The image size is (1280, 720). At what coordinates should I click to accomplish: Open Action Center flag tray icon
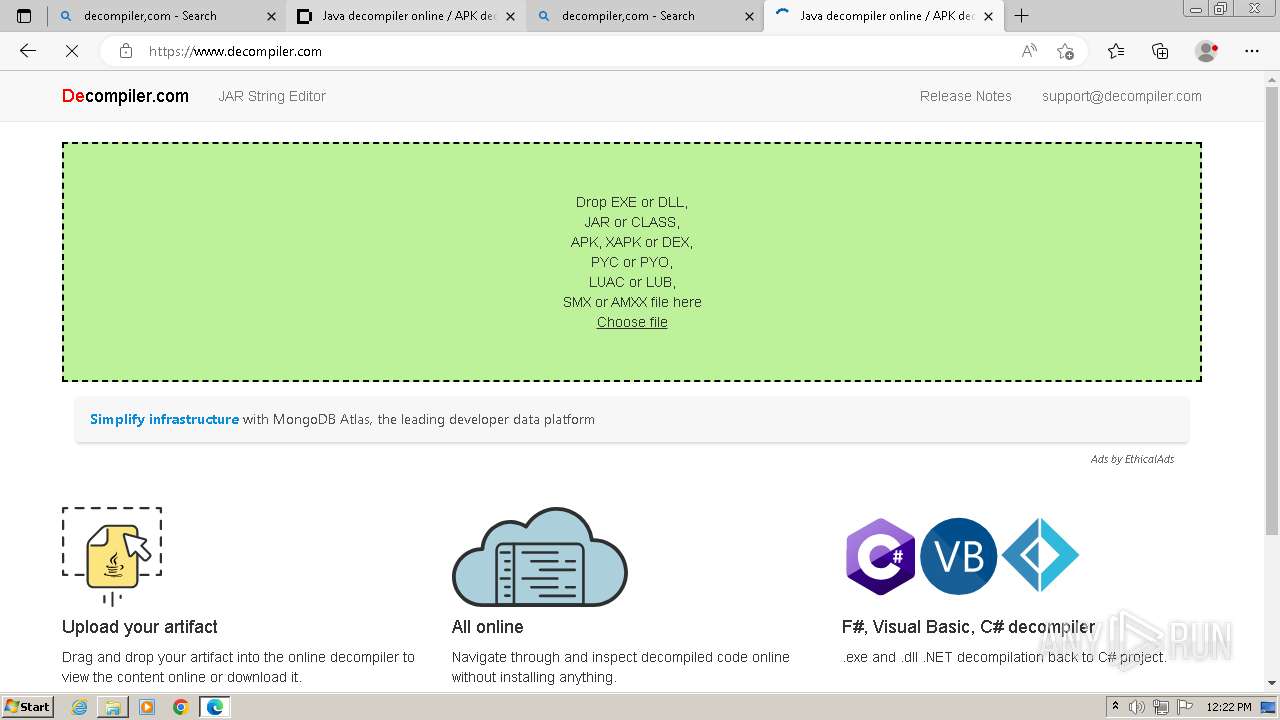(x=1184, y=707)
